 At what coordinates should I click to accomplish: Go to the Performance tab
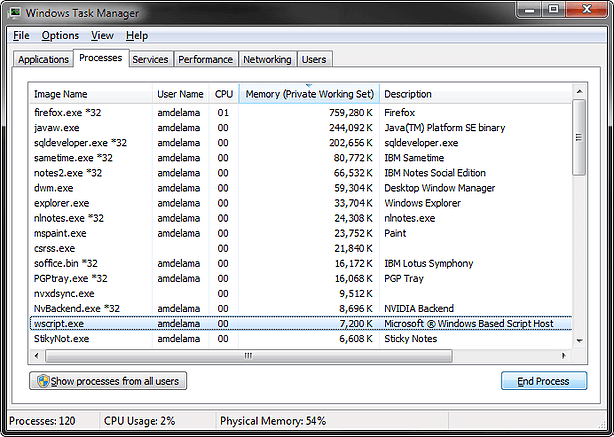[206, 59]
